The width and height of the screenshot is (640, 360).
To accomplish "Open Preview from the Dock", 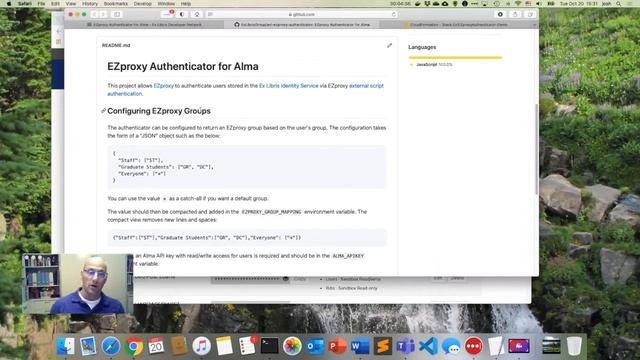I will coord(88,347).
